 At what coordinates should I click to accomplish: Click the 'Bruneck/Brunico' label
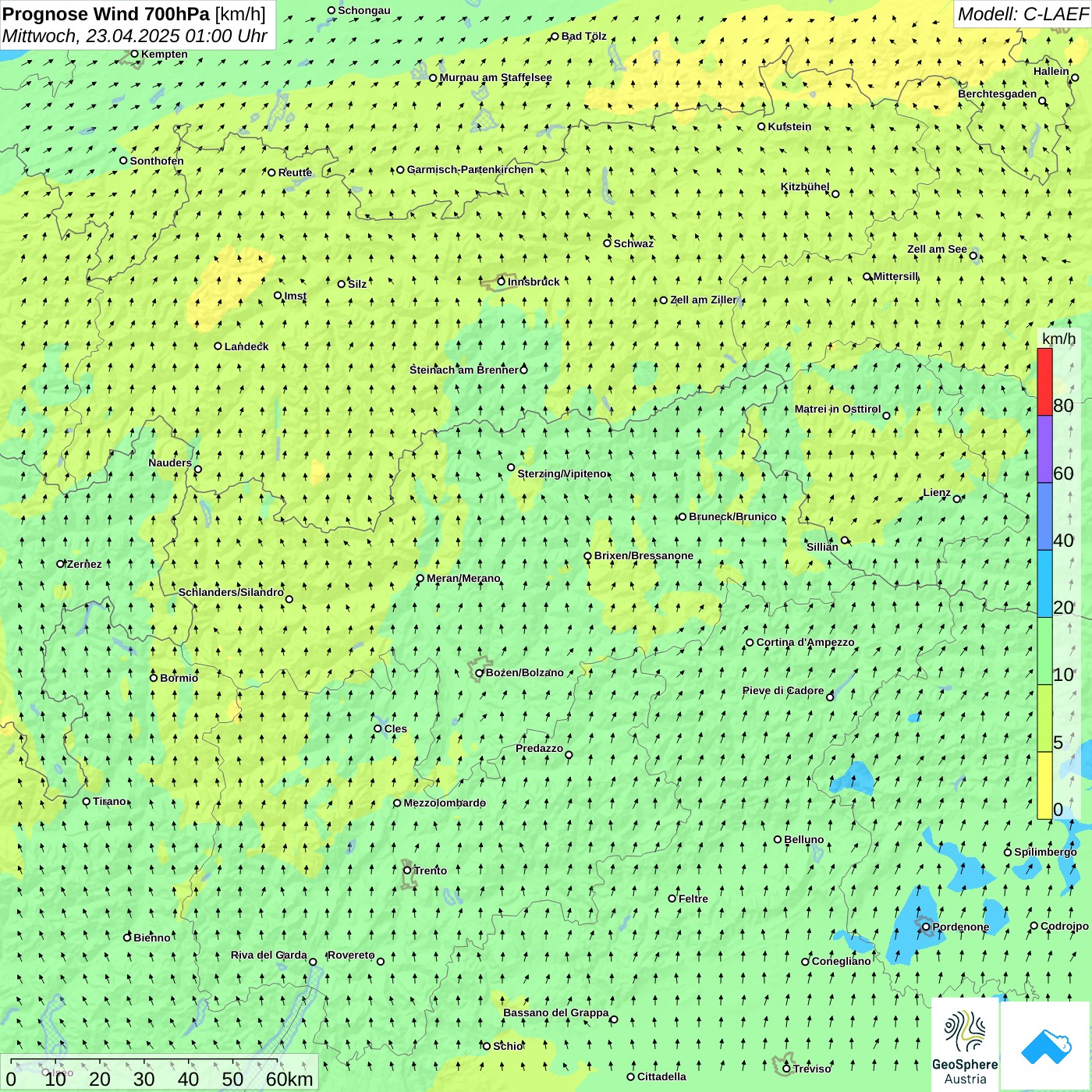pyautogui.click(x=732, y=516)
